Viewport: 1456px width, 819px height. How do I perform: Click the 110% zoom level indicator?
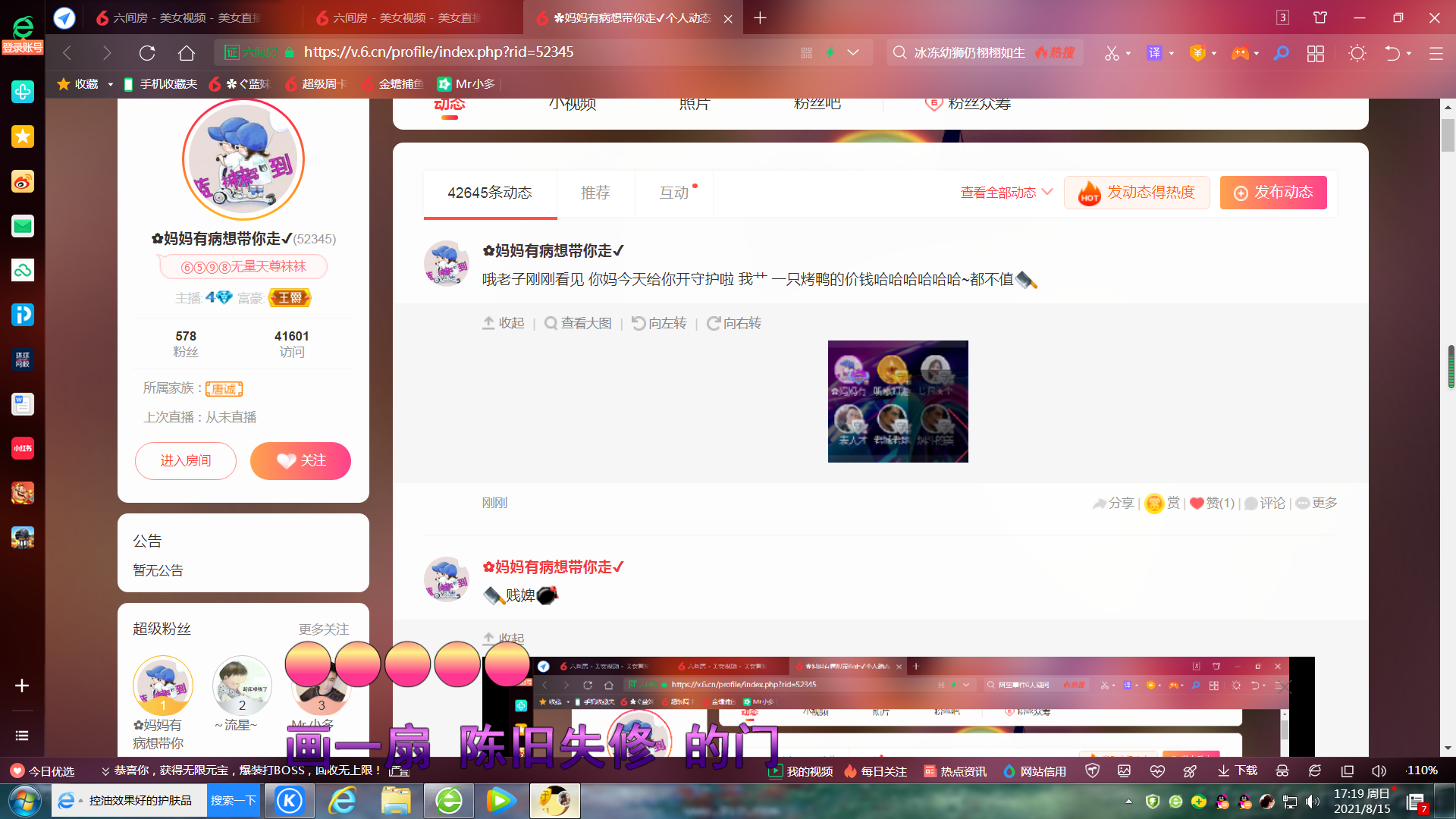tap(1422, 770)
